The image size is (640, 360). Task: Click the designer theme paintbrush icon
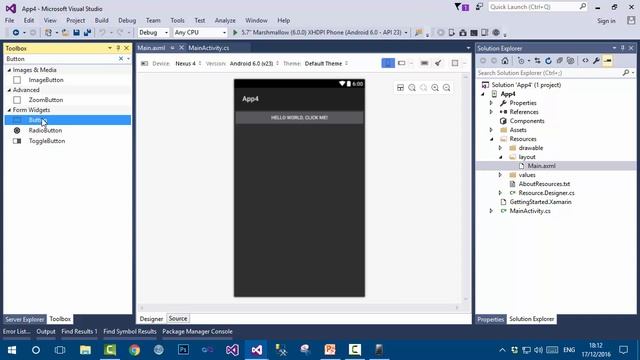click(438, 63)
